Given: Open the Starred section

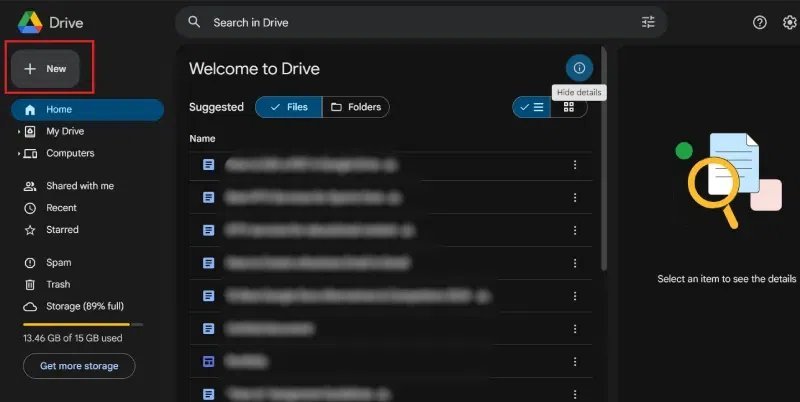Looking at the screenshot, I should click(62, 230).
